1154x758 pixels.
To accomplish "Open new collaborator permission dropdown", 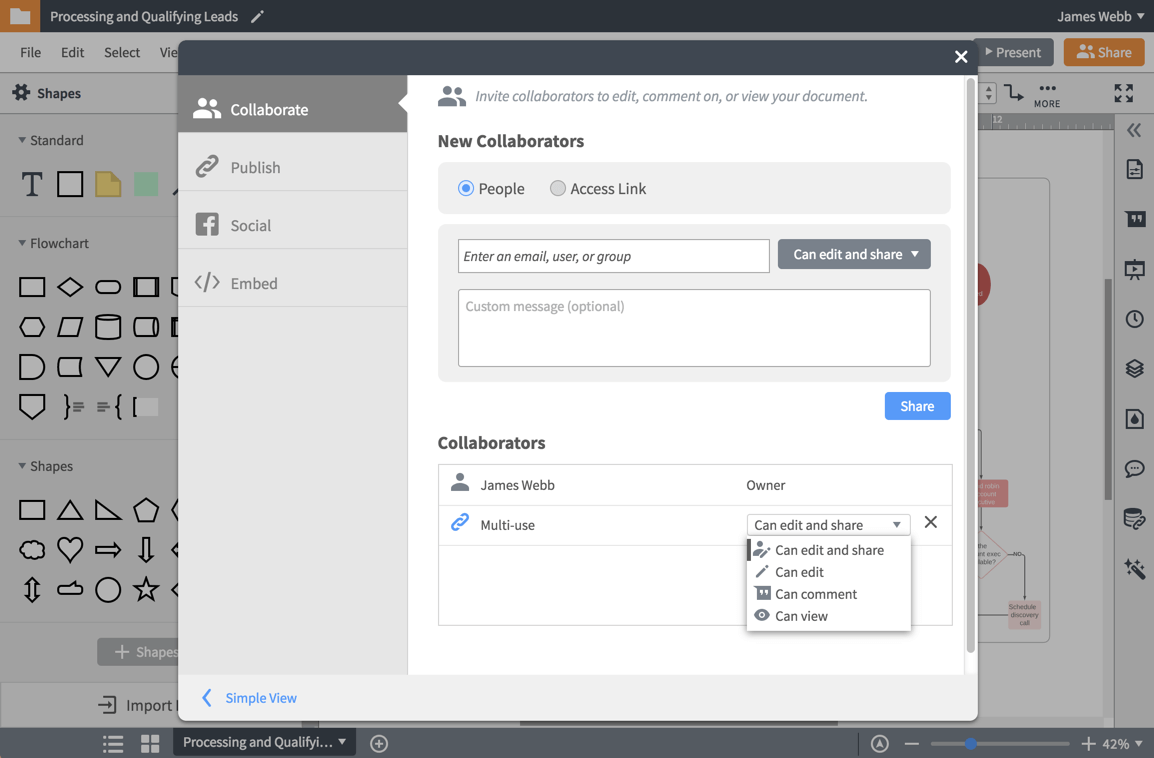I will click(854, 254).
